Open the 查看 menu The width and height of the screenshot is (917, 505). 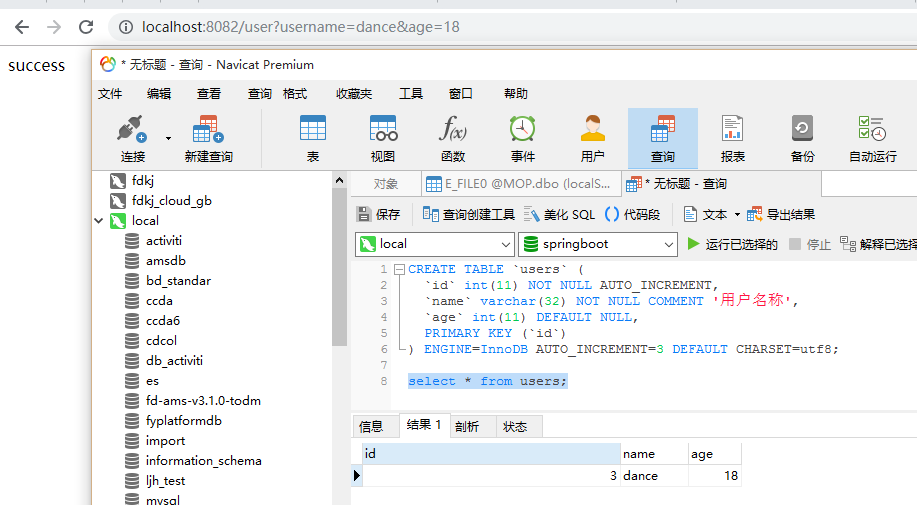(209, 94)
